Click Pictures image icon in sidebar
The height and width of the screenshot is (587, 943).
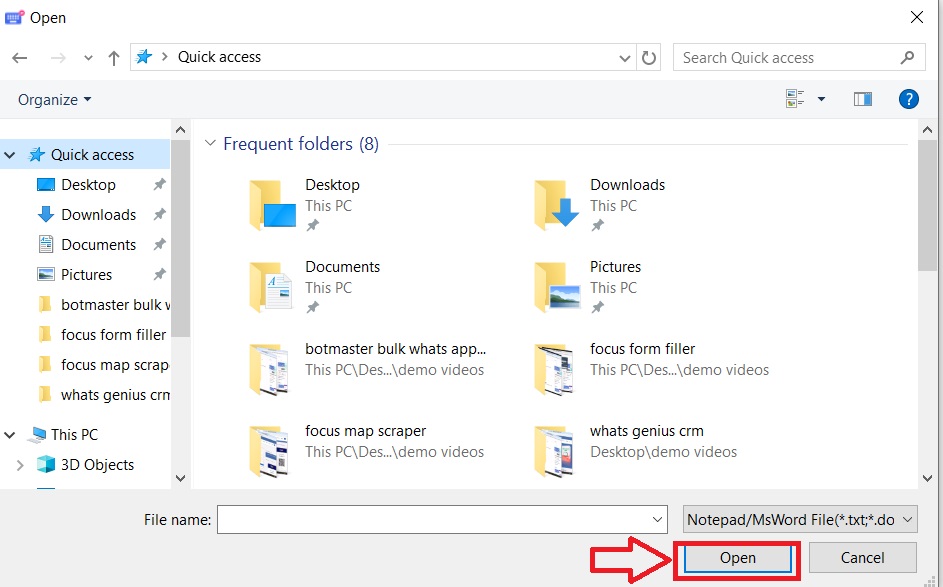(46, 274)
